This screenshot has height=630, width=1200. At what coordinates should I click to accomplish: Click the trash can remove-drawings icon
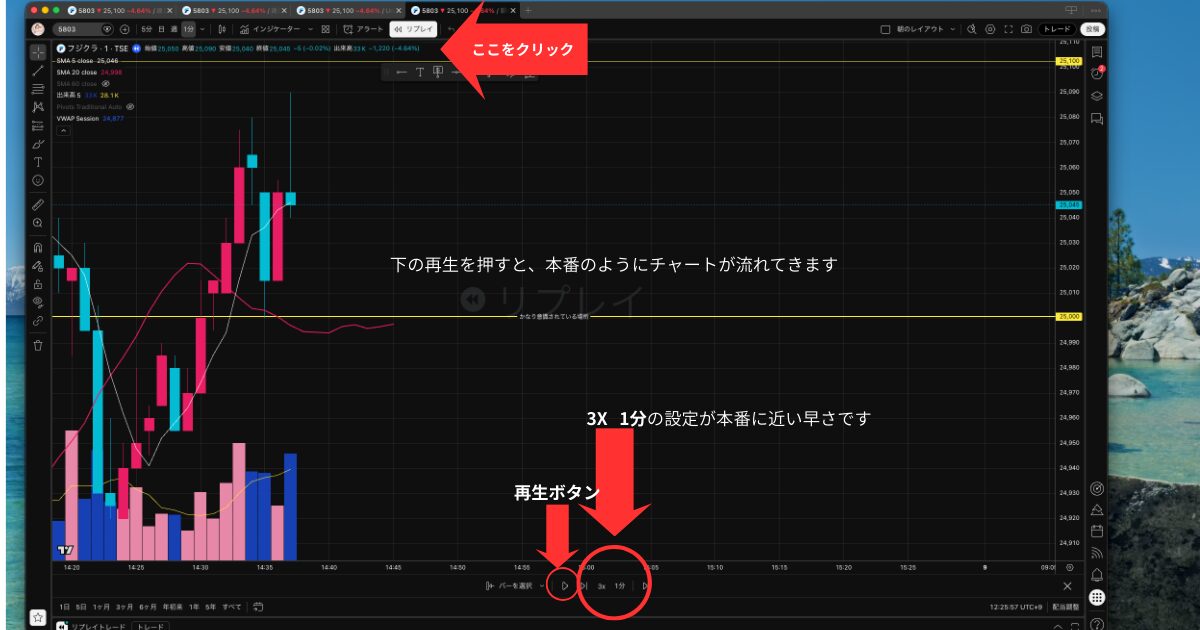38,345
